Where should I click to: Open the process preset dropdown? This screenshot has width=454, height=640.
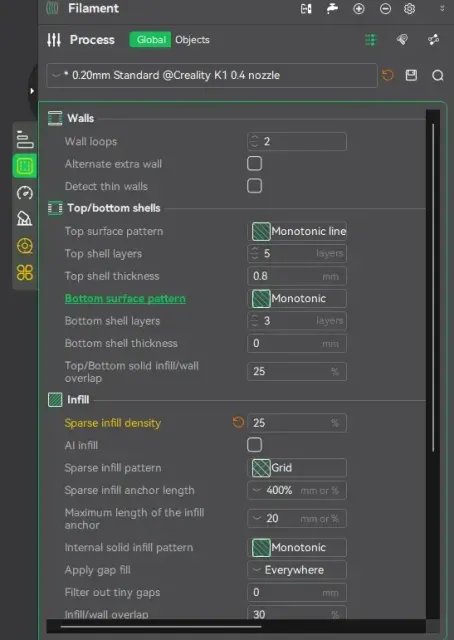[212, 75]
